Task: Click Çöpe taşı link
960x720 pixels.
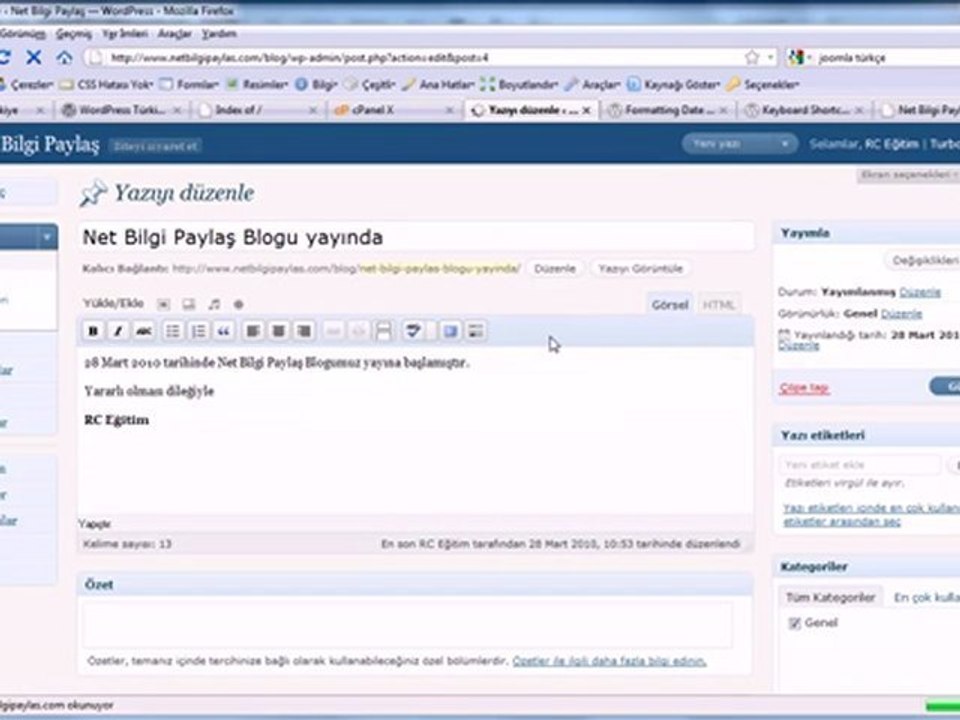Action: [804, 388]
